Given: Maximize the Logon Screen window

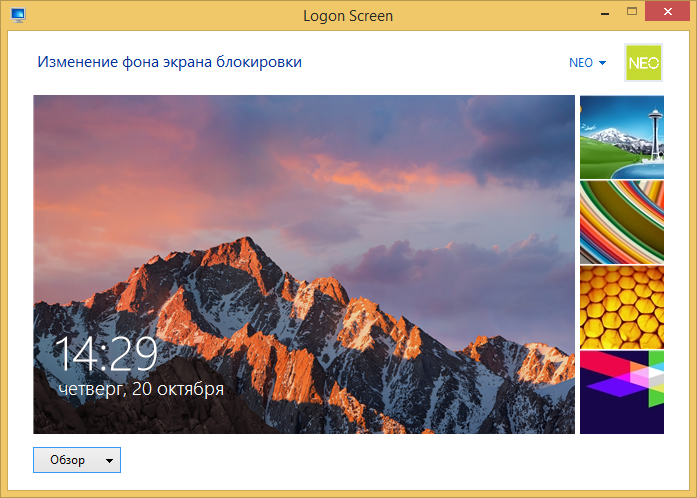Looking at the screenshot, I should pos(632,12).
